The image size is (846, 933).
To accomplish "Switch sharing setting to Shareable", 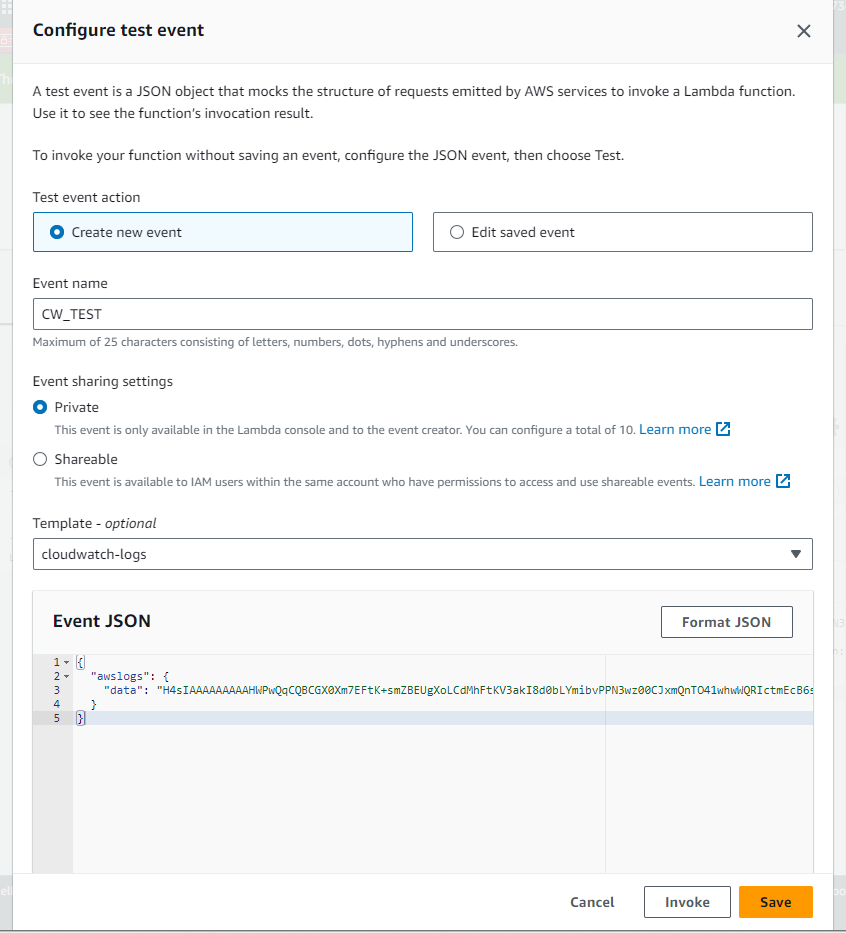I will click(41, 459).
